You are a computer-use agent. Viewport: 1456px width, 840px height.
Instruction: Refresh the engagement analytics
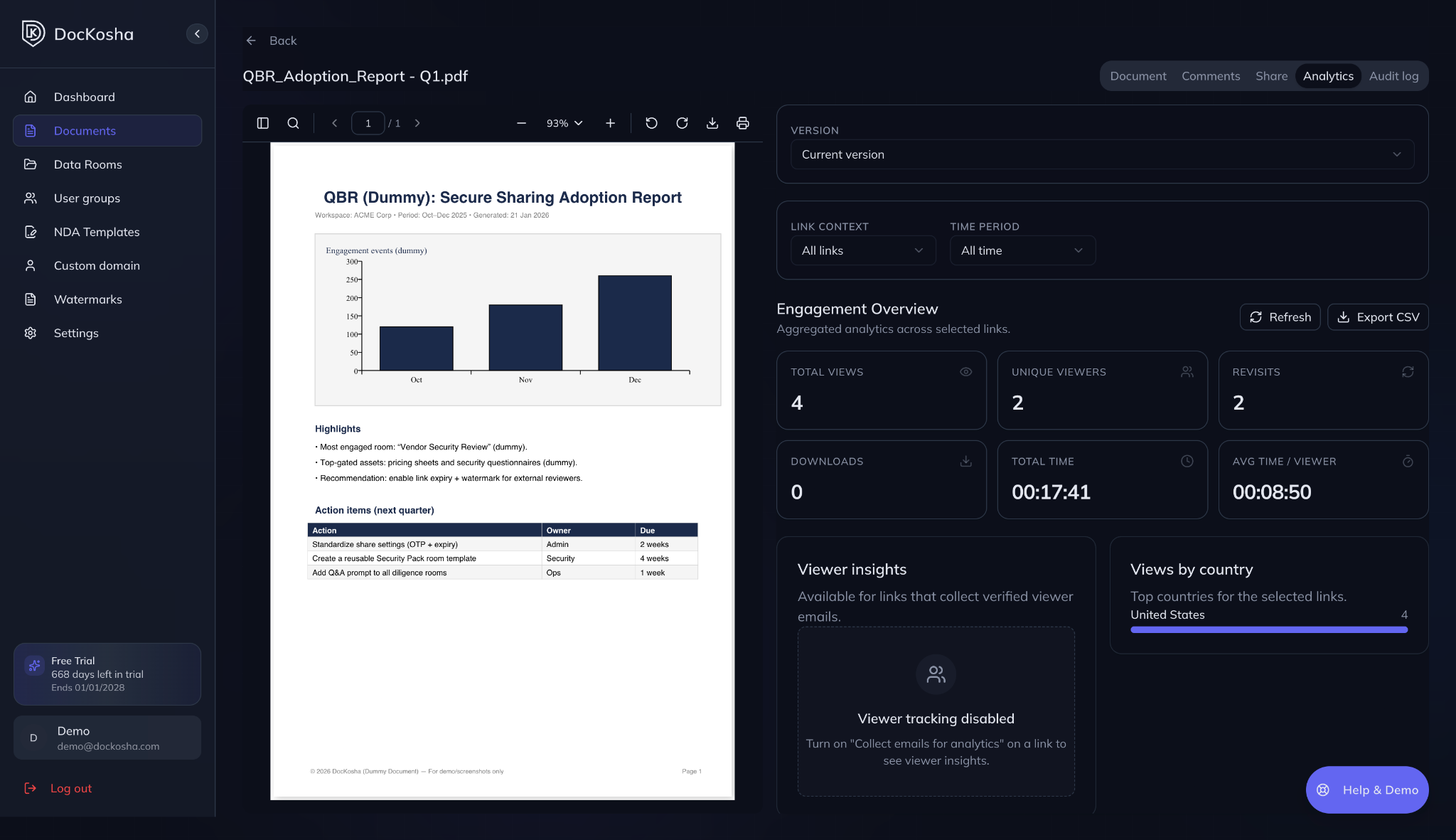[1280, 317]
